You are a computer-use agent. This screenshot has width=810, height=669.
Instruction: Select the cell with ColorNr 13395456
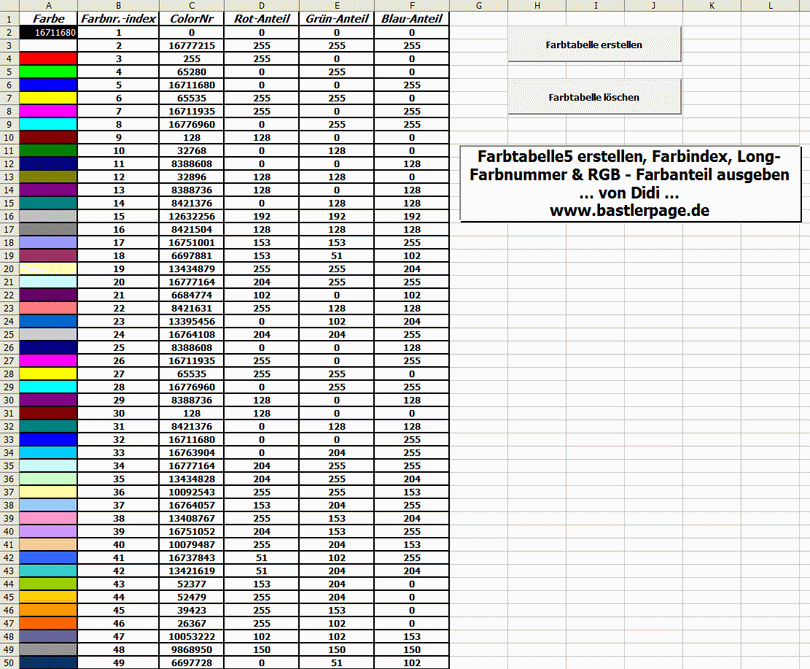coord(192,321)
